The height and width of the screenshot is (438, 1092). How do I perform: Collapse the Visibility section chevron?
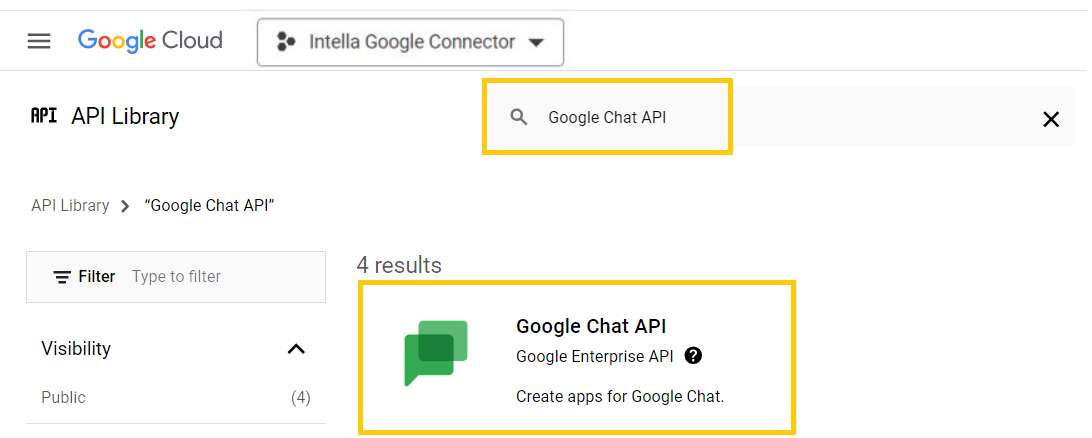click(297, 348)
